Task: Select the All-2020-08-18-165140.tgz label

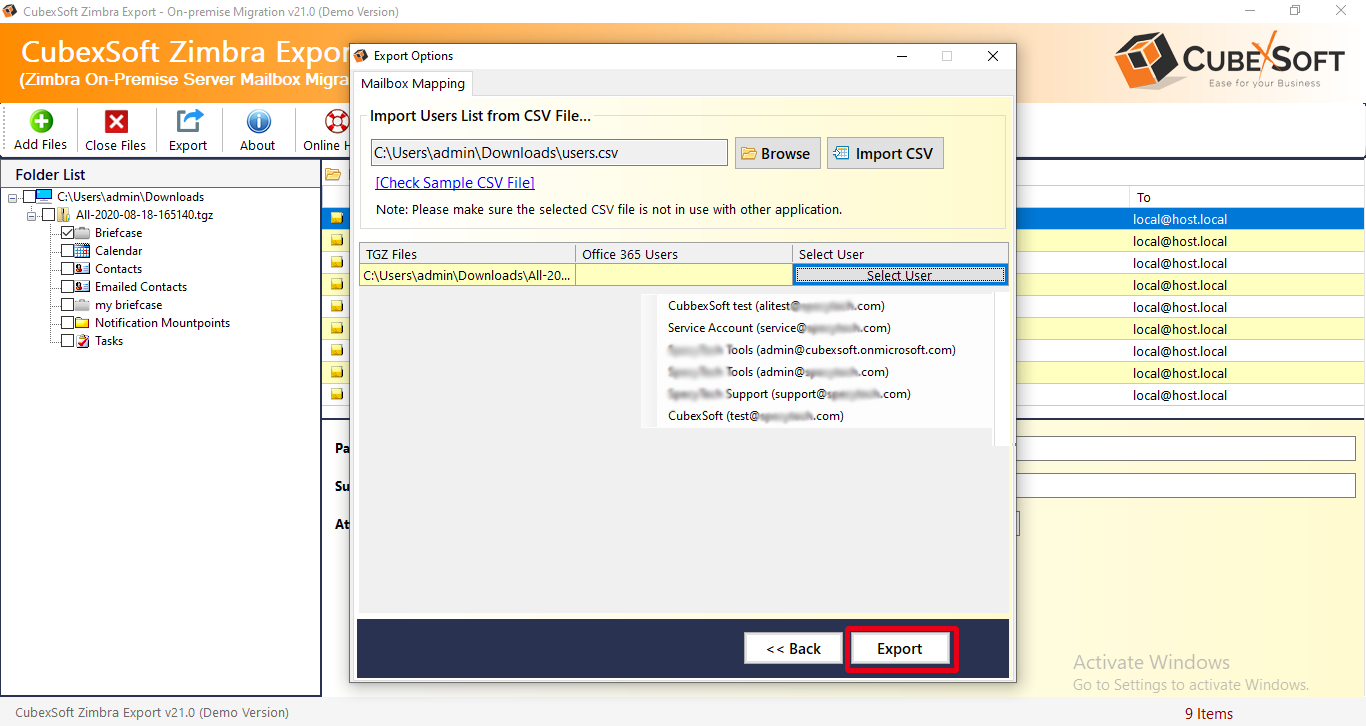Action: pos(145,215)
